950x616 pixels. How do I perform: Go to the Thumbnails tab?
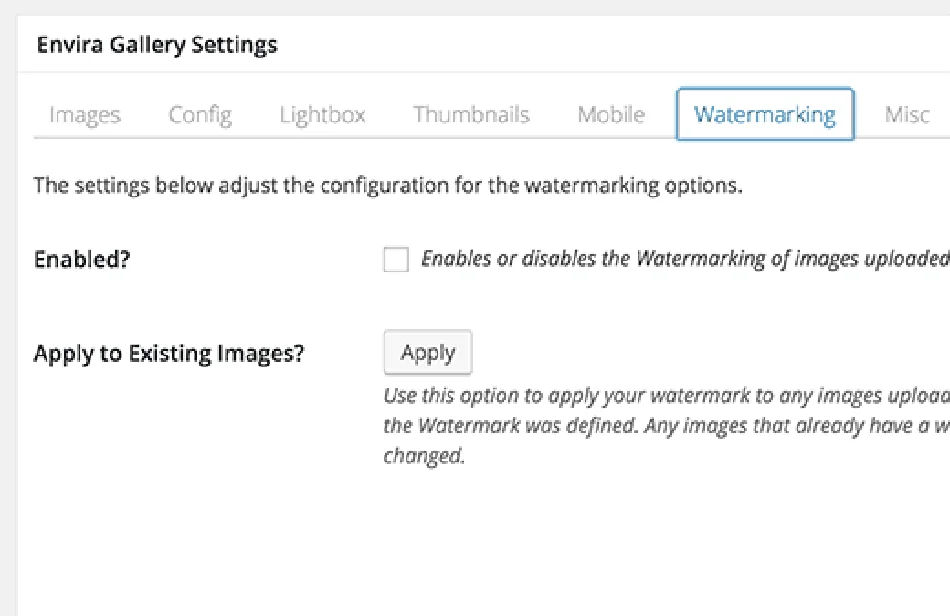click(x=471, y=115)
